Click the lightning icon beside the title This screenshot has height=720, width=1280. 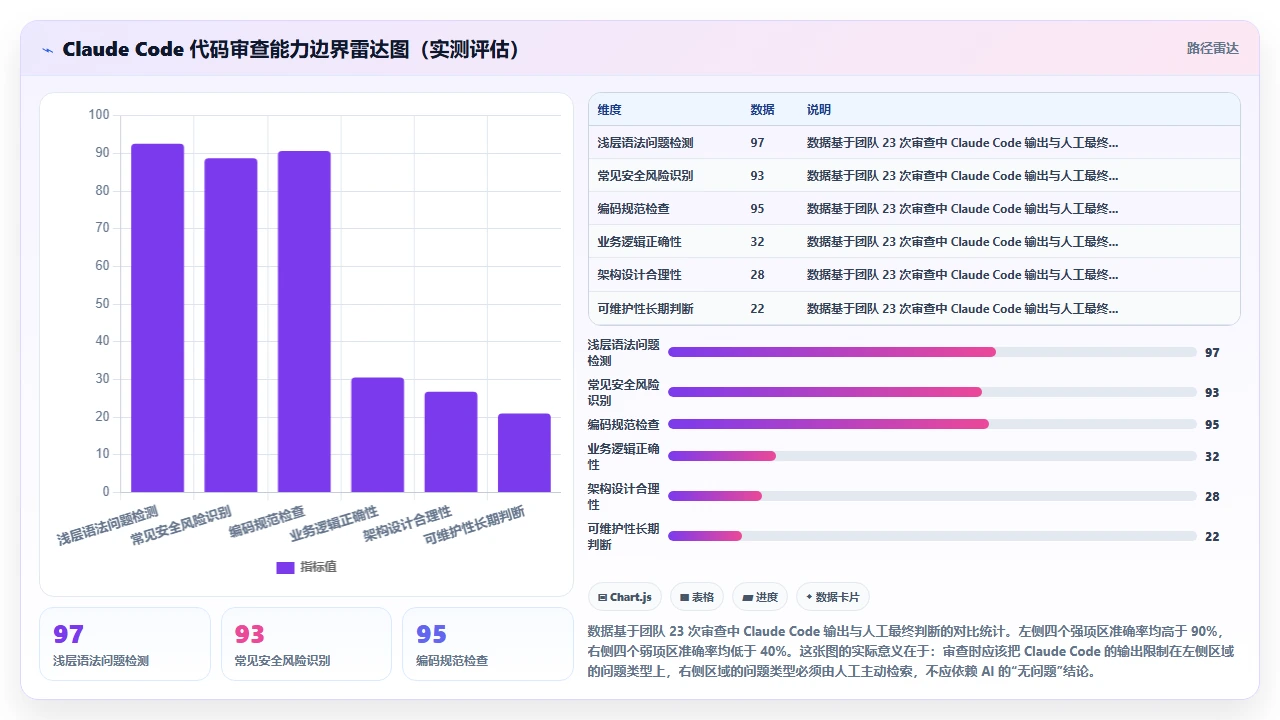(47, 50)
